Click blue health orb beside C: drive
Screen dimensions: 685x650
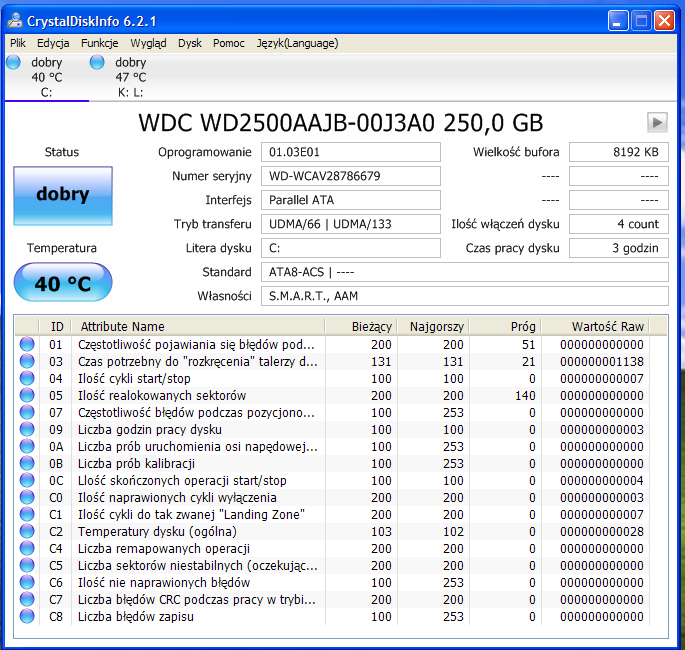tap(14, 62)
